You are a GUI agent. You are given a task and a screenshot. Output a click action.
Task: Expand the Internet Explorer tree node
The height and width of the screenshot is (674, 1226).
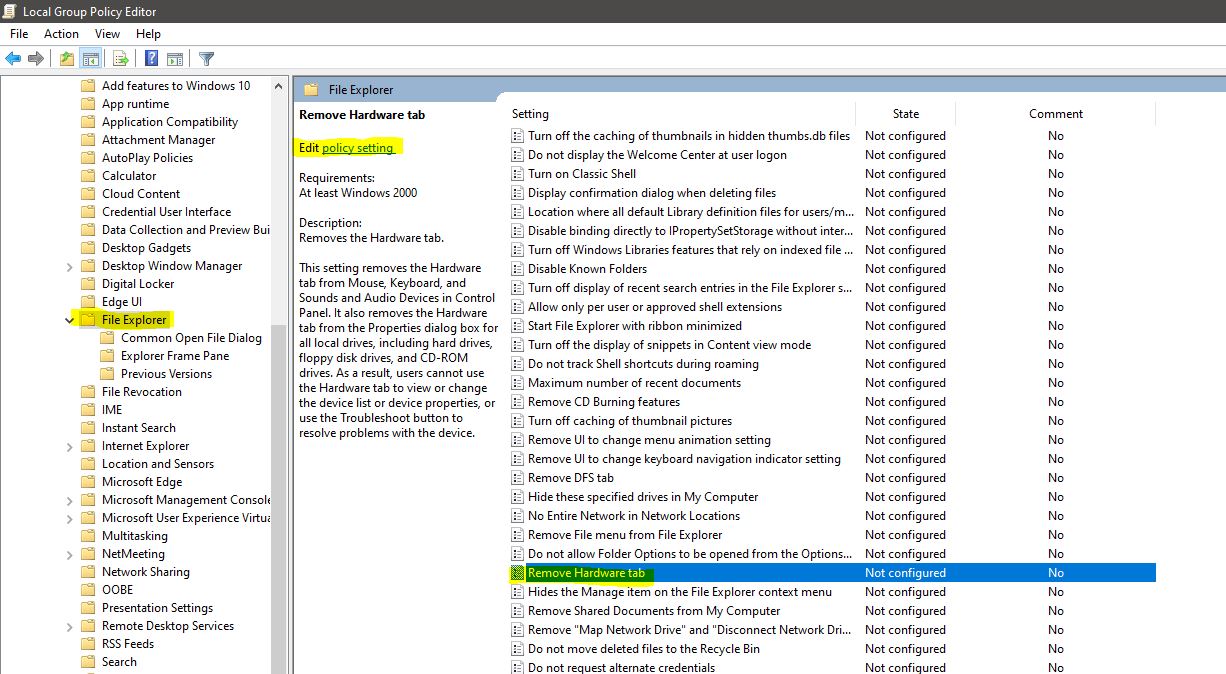click(x=70, y=445)
